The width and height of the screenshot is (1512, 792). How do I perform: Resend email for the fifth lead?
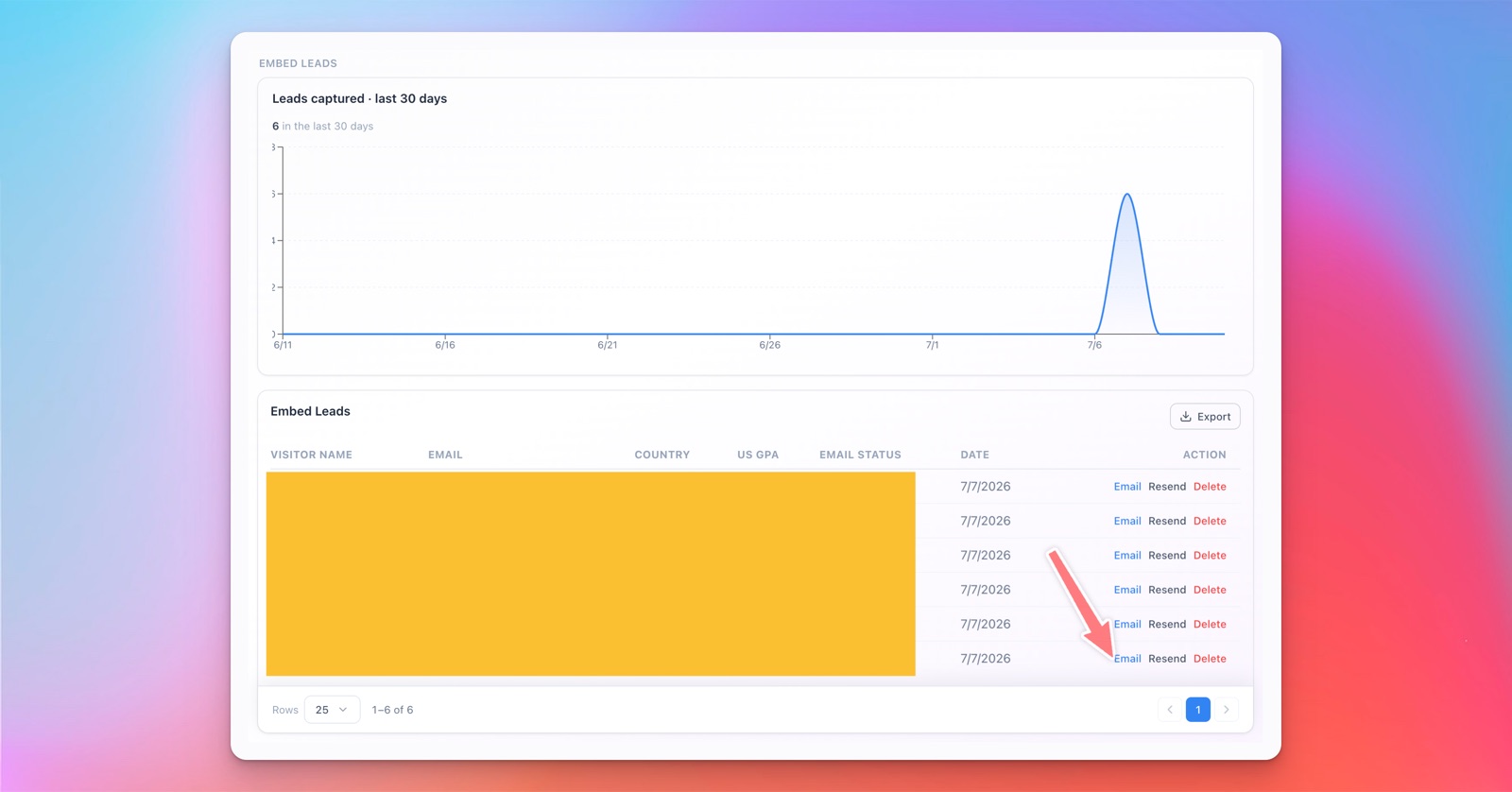click(x=1167, y=625)
